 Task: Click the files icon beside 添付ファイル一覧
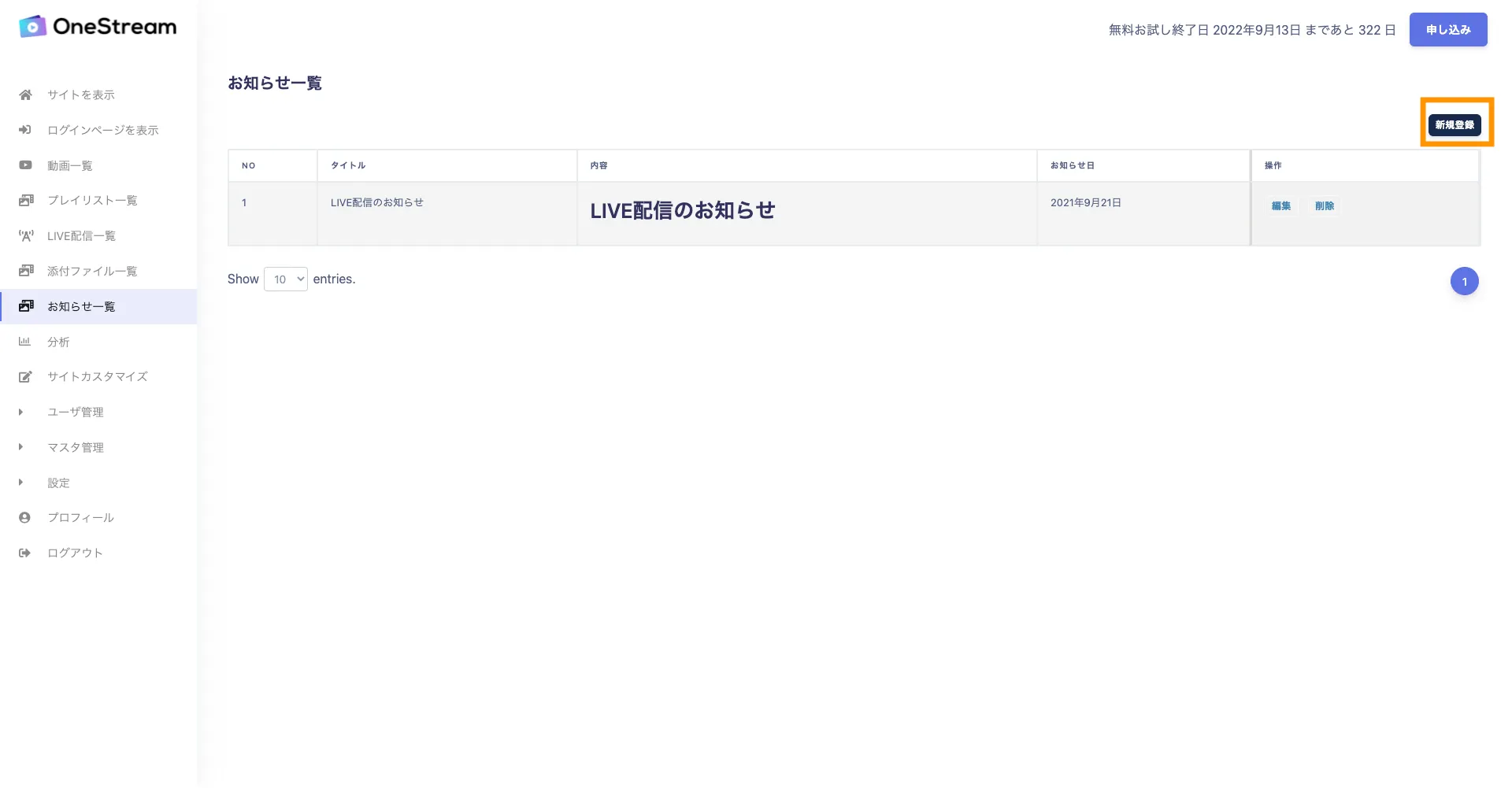[26, 271]
